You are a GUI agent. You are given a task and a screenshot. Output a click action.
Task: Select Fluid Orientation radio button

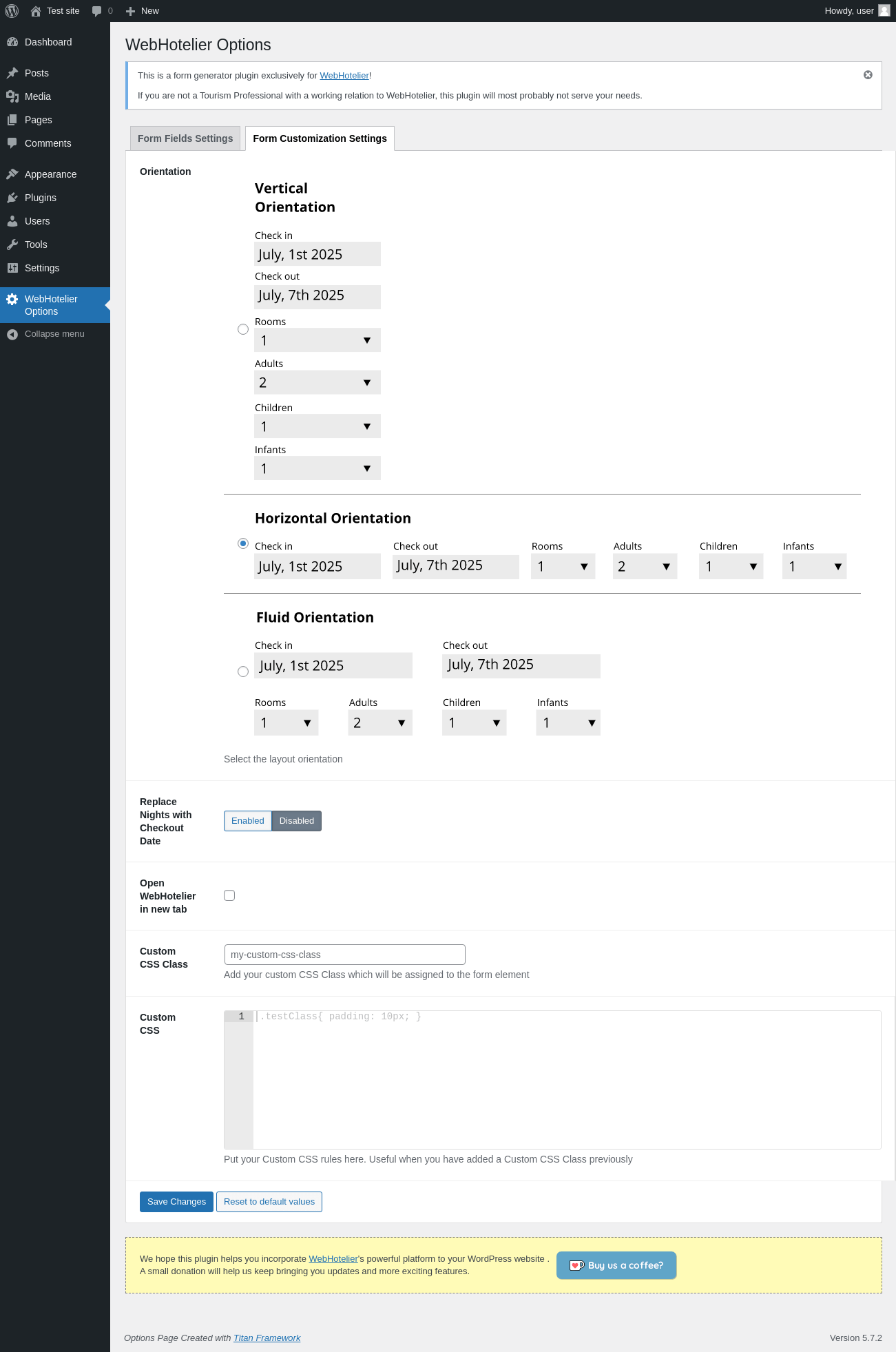[243, 672]
